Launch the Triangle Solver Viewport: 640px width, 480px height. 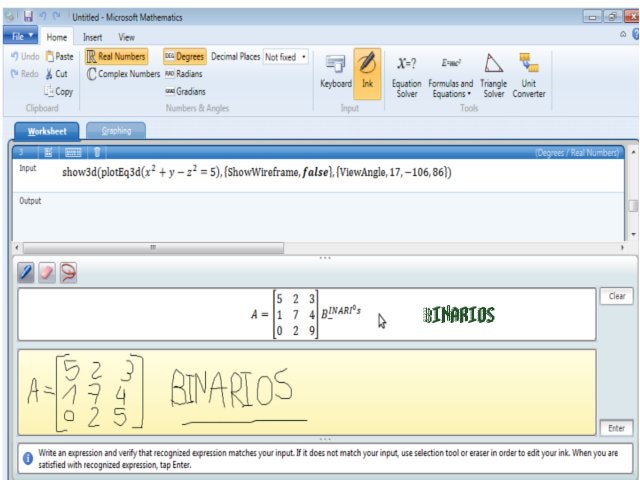(x=494, y=75)
